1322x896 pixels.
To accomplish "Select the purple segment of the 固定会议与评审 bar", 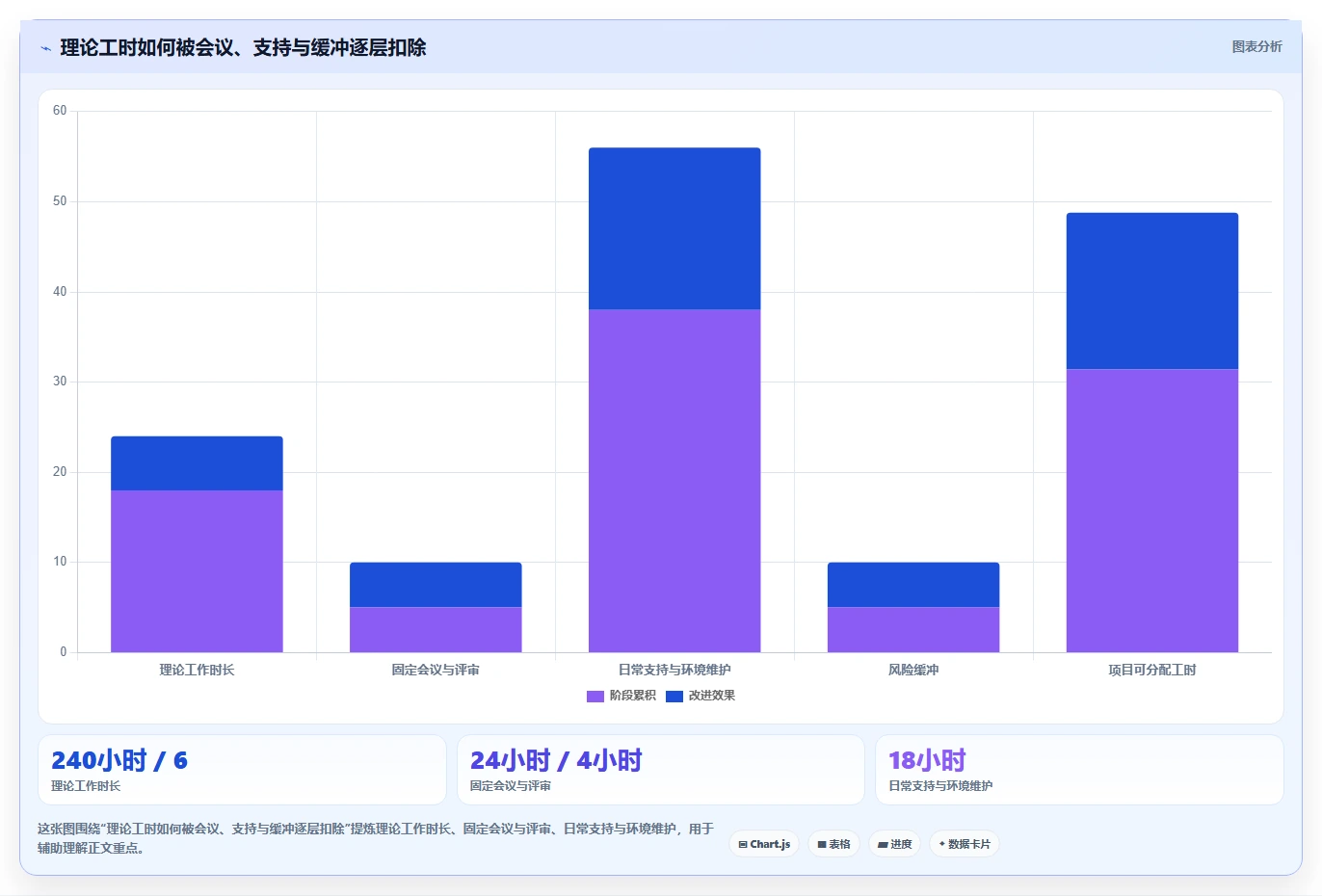I will tap(436, 629).
